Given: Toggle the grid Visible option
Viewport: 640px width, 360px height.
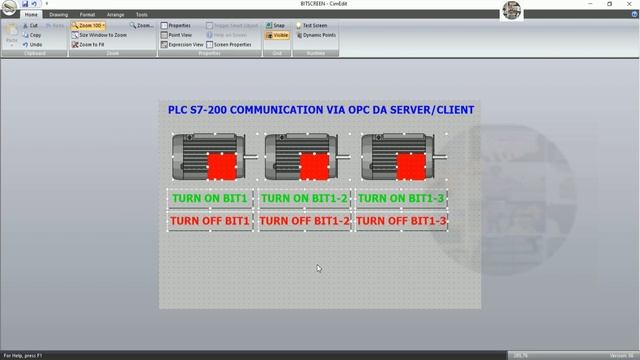Looking at the screenshot, I should pyautogui.click(x=277, y=35).
